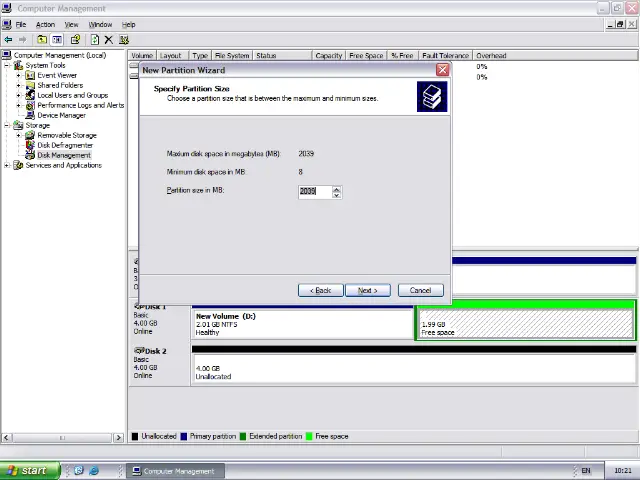Select Device Manager in the console tree
Image resolution: width=640 pixels, height=480 pixels.
[61, 115]
